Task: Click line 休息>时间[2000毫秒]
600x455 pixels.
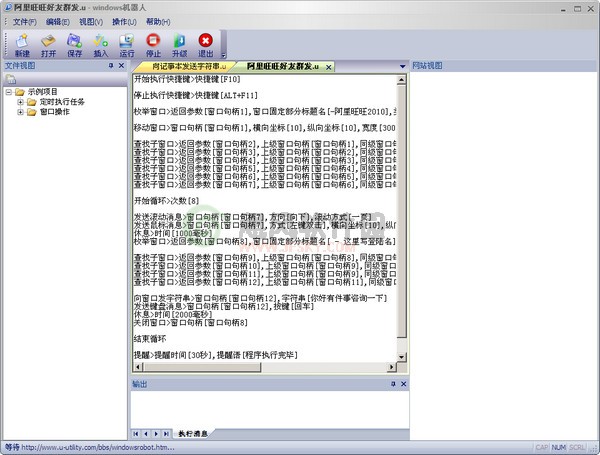Action: tap(173, 314)
